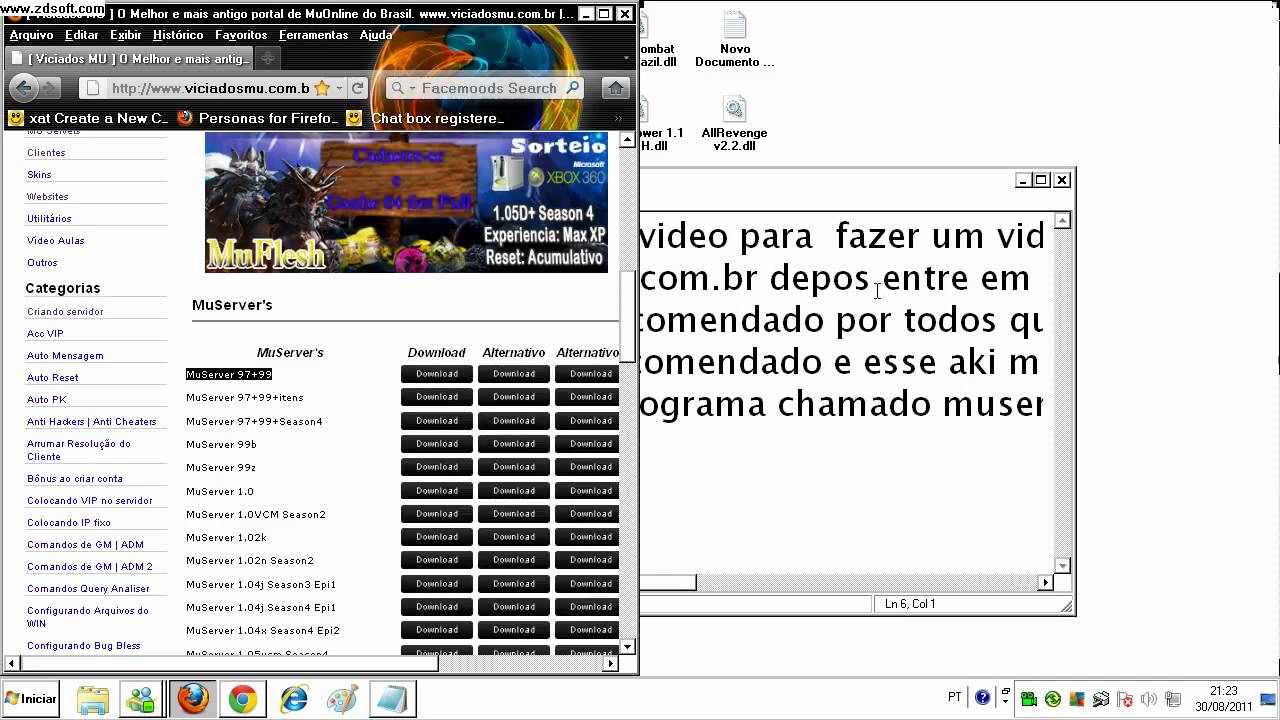Download MuServer 1.04j Season3 Epi1 main button
This screenshot has width=1280, height=720.
click(x=437, y=584)
